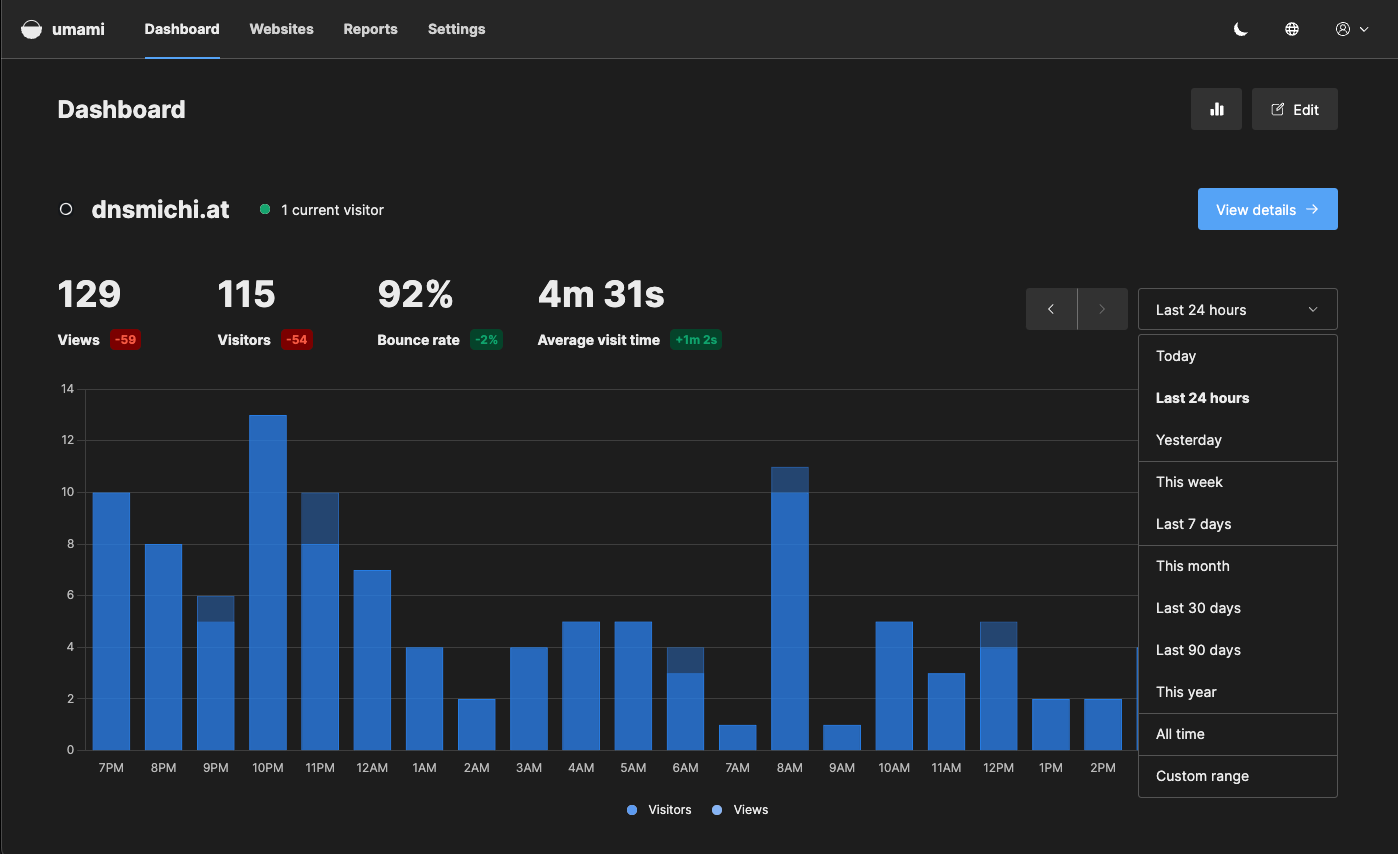Select Yesterday from the date list

(1188, 440)
